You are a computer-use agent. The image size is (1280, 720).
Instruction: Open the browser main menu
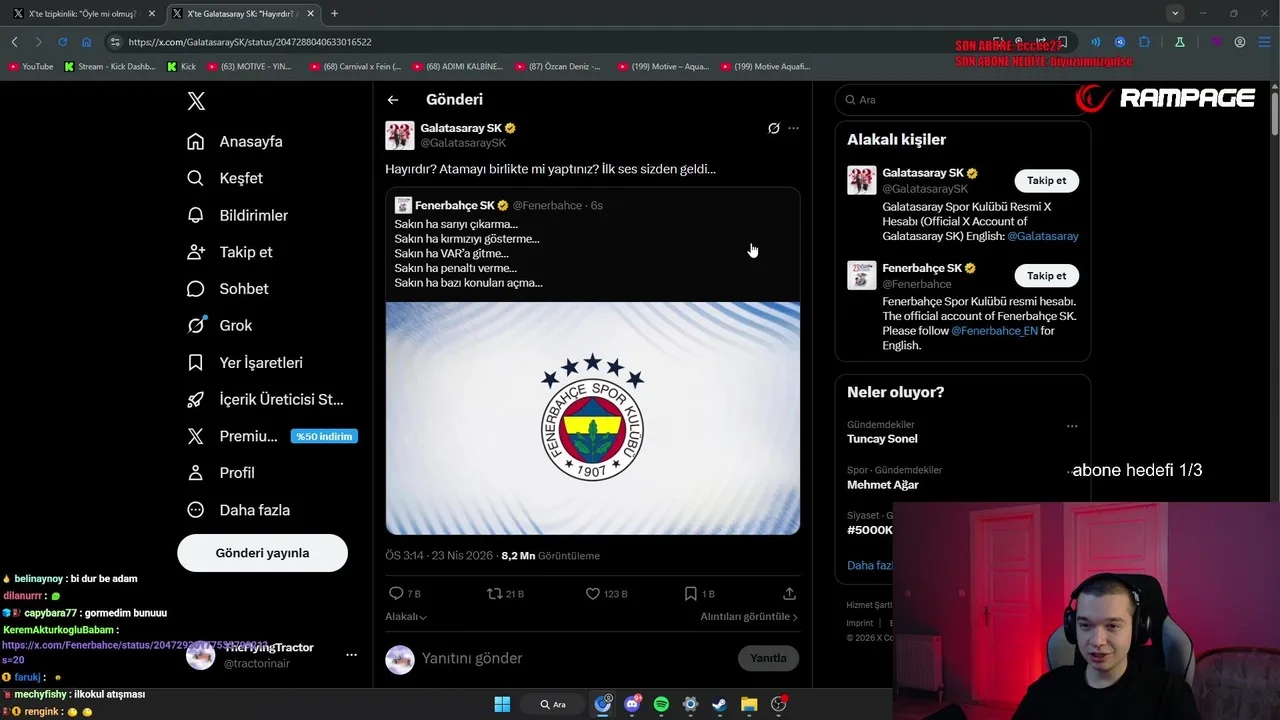coord(1264,42)
